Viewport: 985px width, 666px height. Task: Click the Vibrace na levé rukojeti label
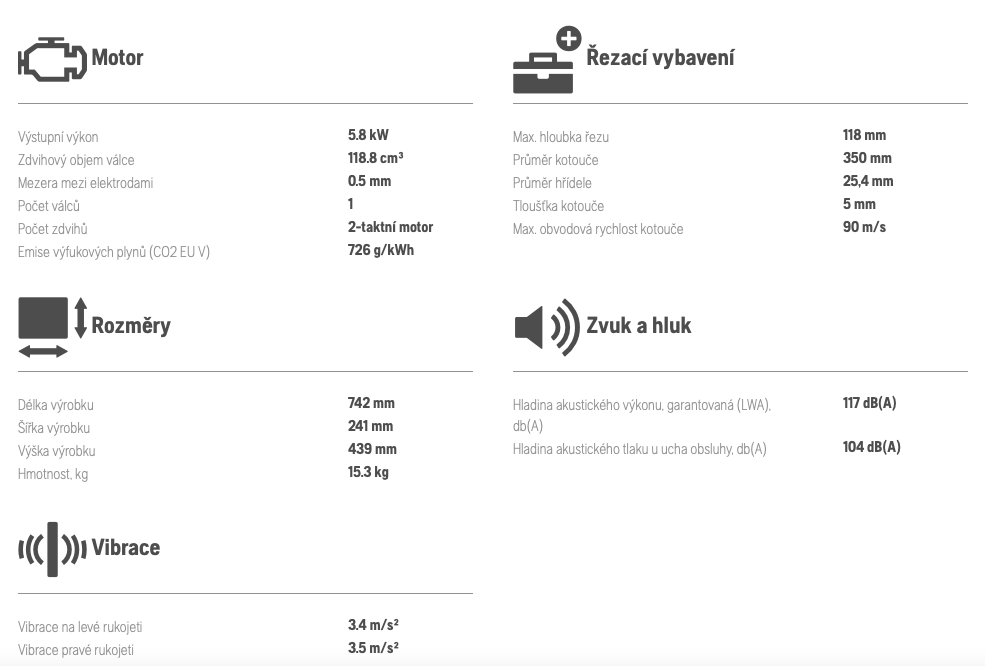pos(80,627)
